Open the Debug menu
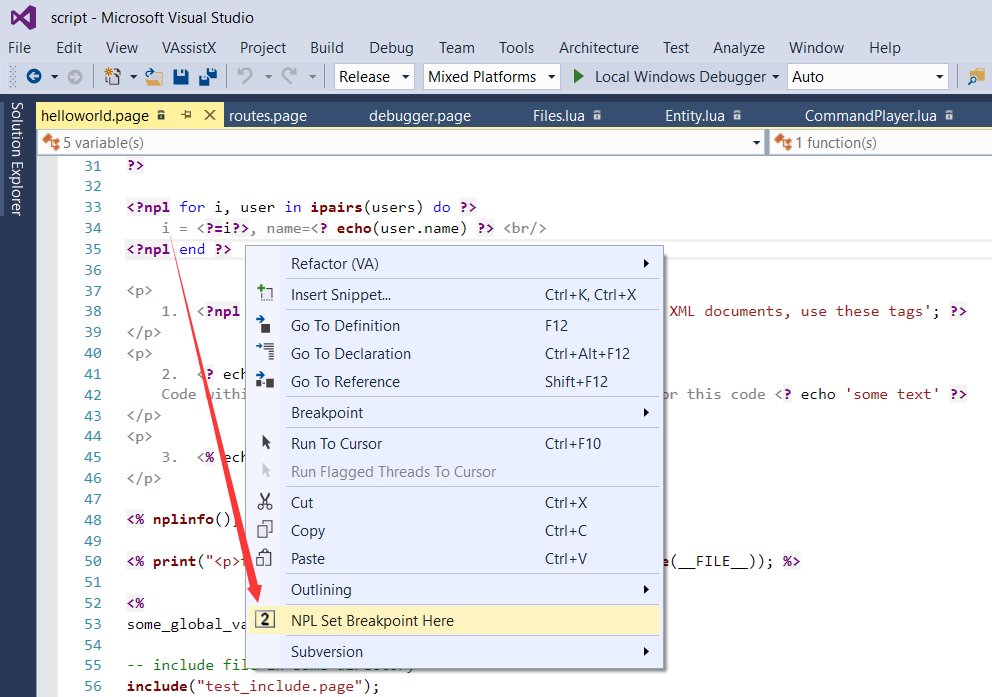The image size is (992, 697). (x=390, y=47)
